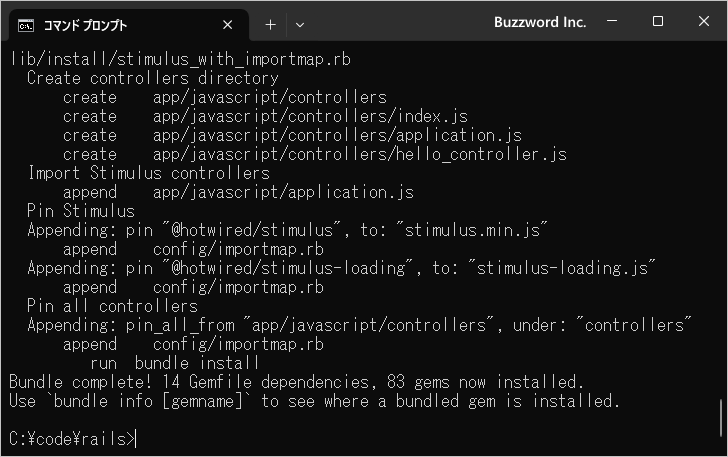The height and width of the screenshot is (457, 728).
Task: Click the path app/javascript/controllers/hello_controller.js
Action: (x=360, y=154)
